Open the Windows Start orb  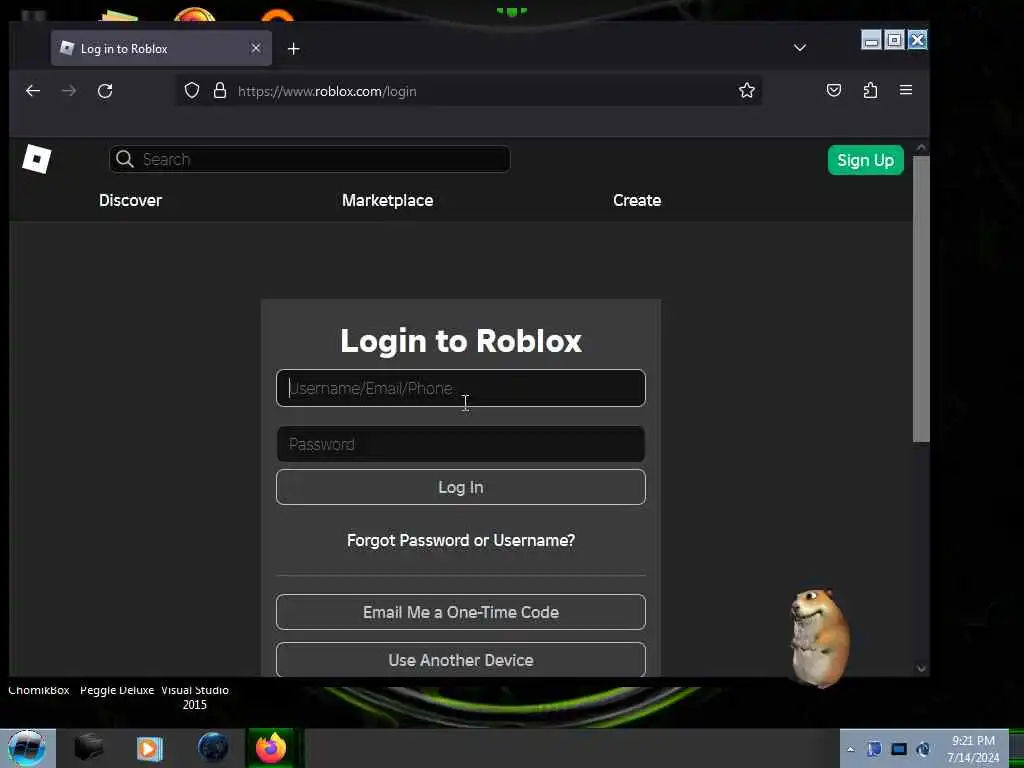coord(26,748)
